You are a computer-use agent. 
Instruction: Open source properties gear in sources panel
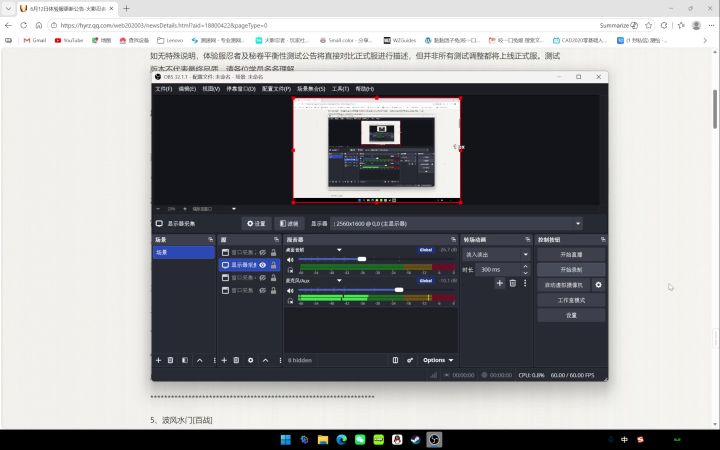point(250,360)
